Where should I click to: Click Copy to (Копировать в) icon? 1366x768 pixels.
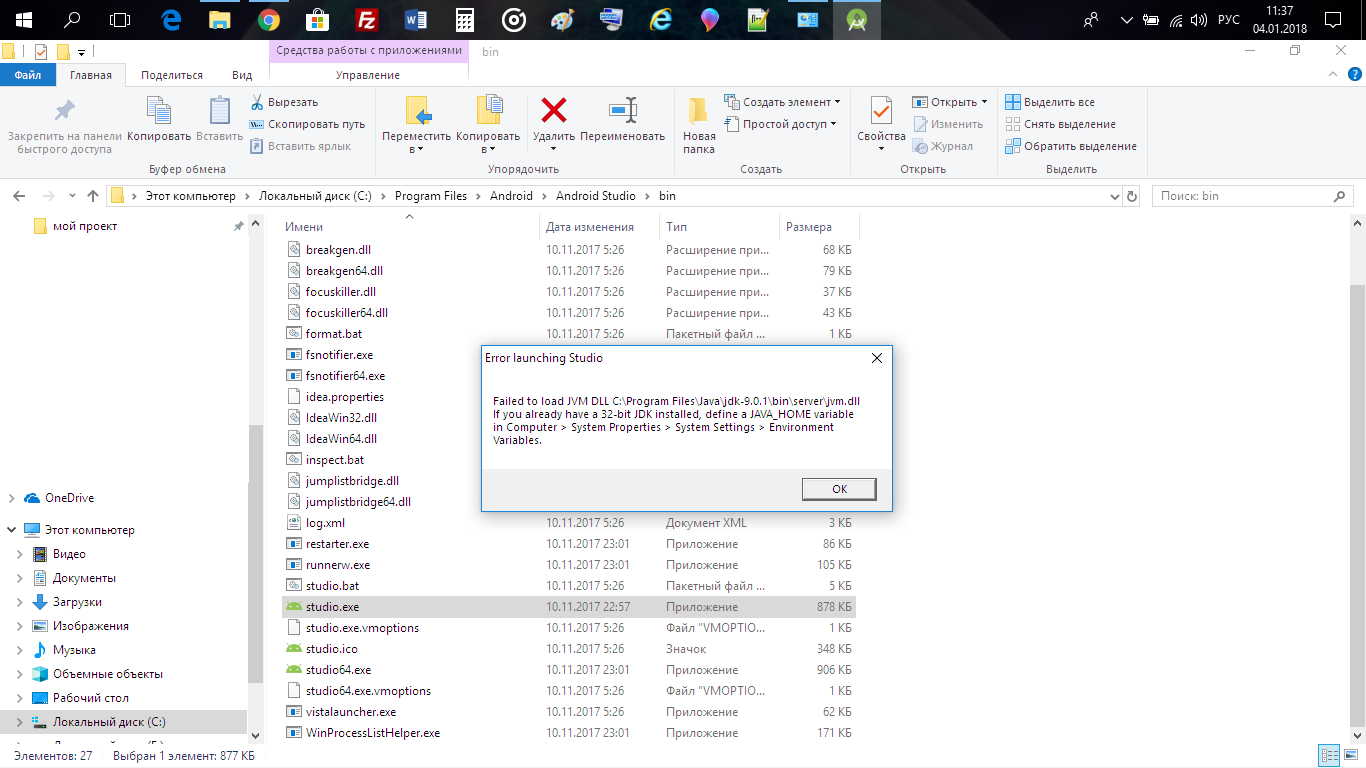[488, 111]
